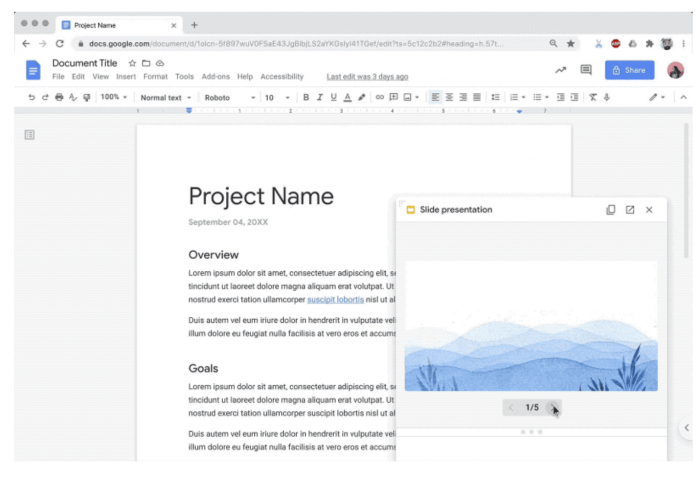
Task: Toggle underline formatting
Action: click(x=333, y=97)
